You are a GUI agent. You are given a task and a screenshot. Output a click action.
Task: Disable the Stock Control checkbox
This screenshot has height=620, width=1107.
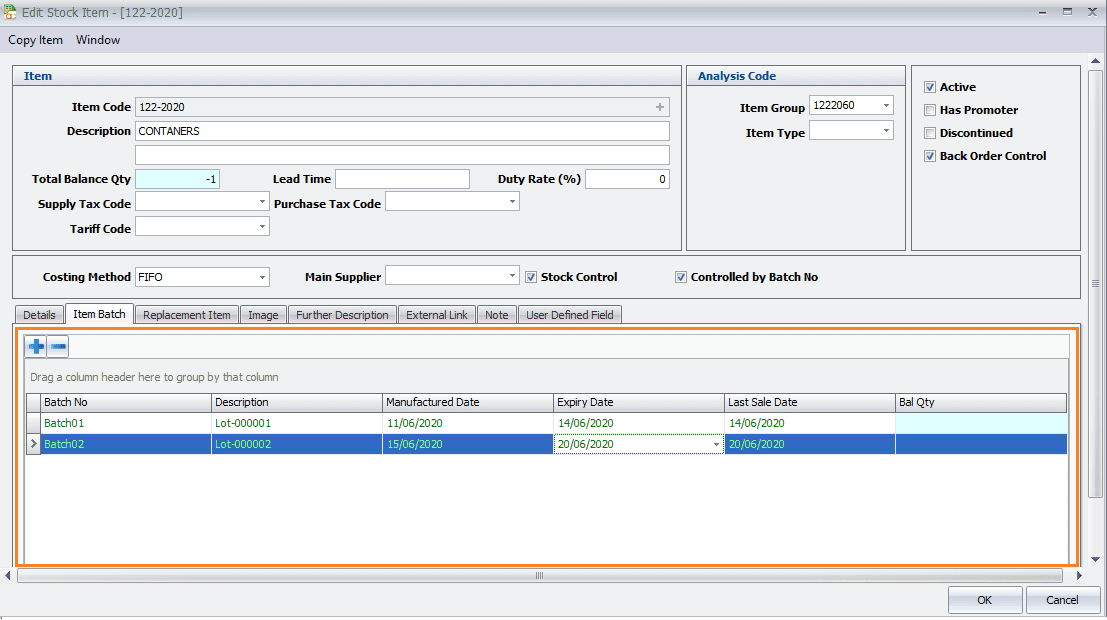tap(531, 277)
